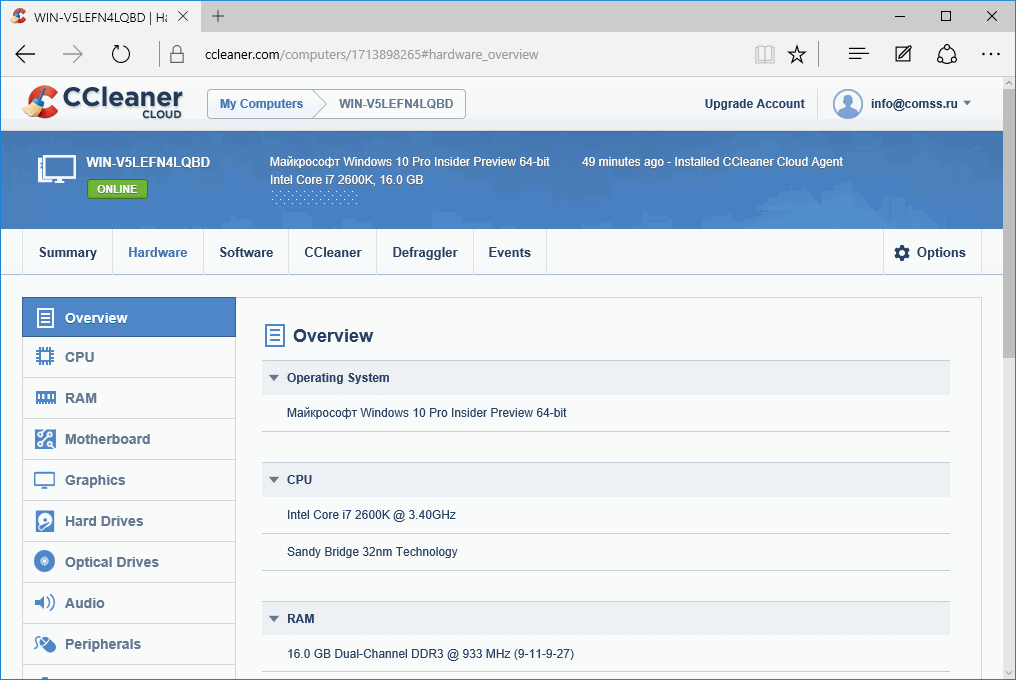Collapse the RAM details section

[274, 618]
